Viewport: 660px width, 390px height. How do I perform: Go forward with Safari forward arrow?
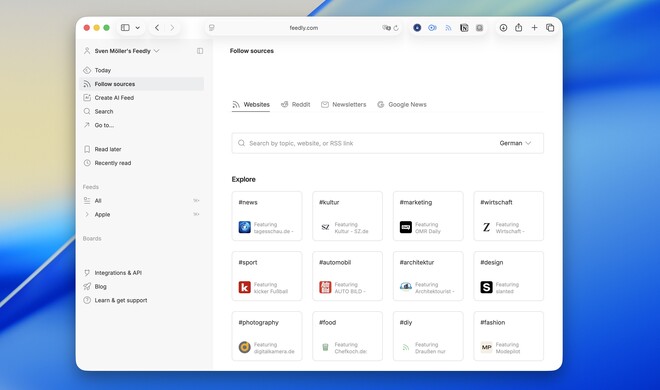(172, 28)
